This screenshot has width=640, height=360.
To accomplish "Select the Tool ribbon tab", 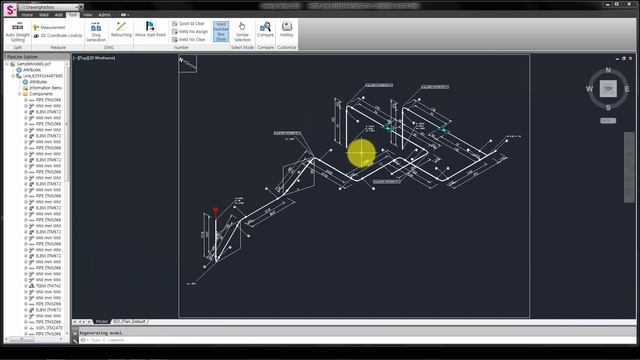I will click(73, 15).
